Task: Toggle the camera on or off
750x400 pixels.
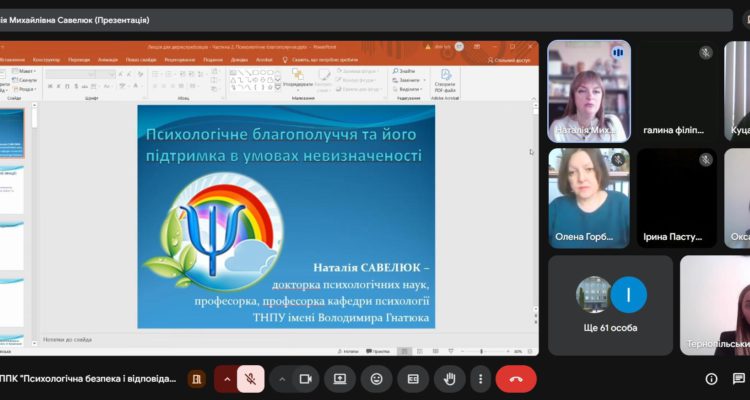Action: coord(306,379)
